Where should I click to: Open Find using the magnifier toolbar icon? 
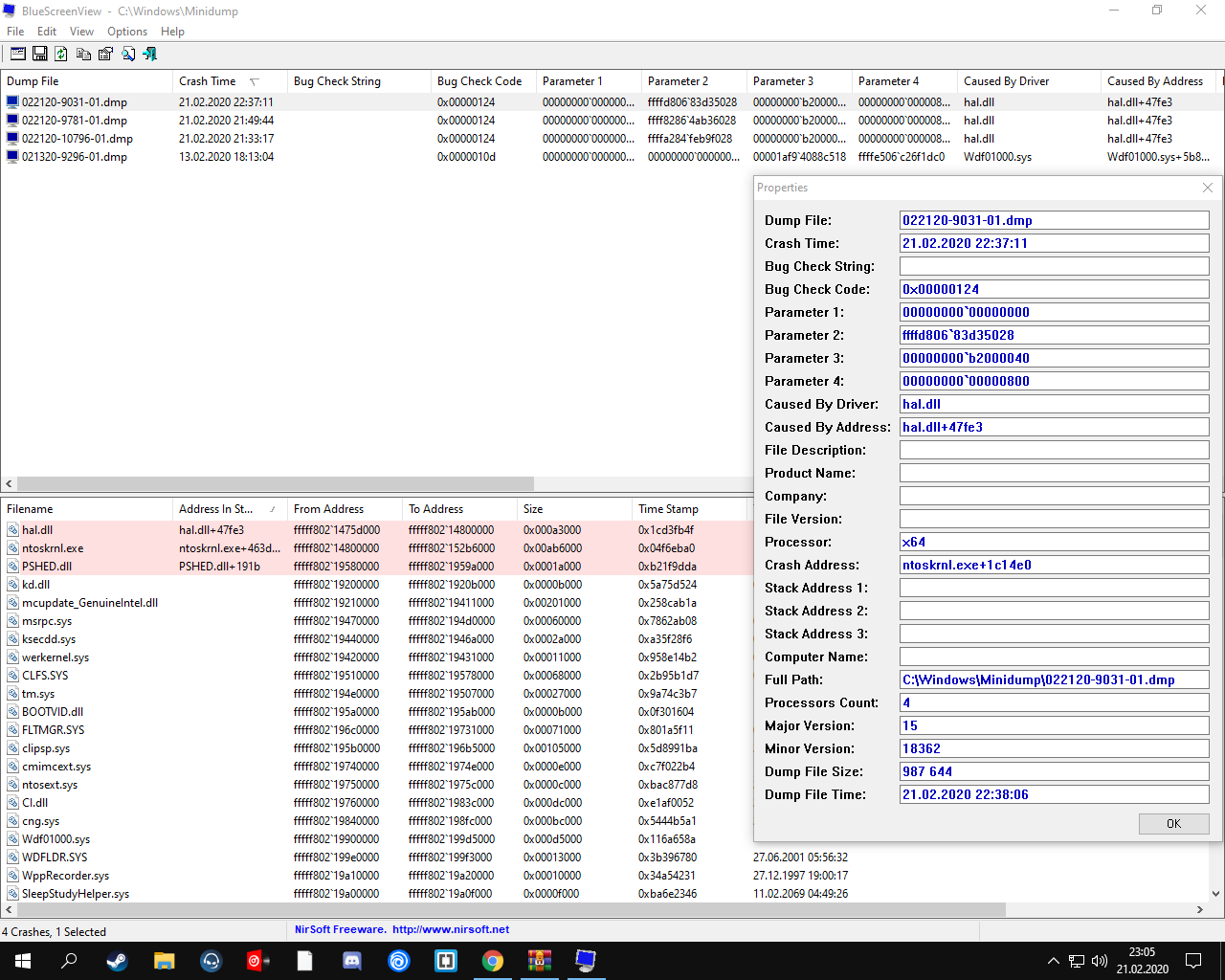pos(128,54)
